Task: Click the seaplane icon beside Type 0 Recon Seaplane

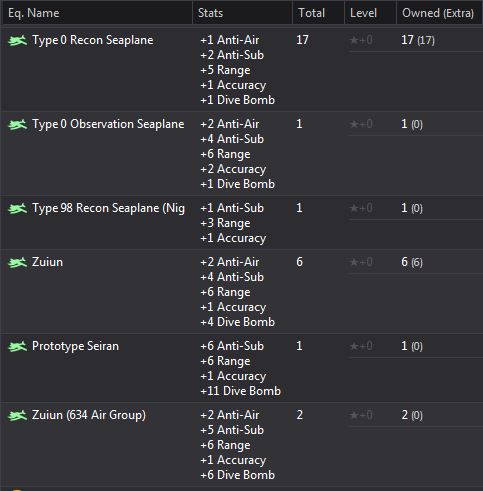Action: pos(17,41)
